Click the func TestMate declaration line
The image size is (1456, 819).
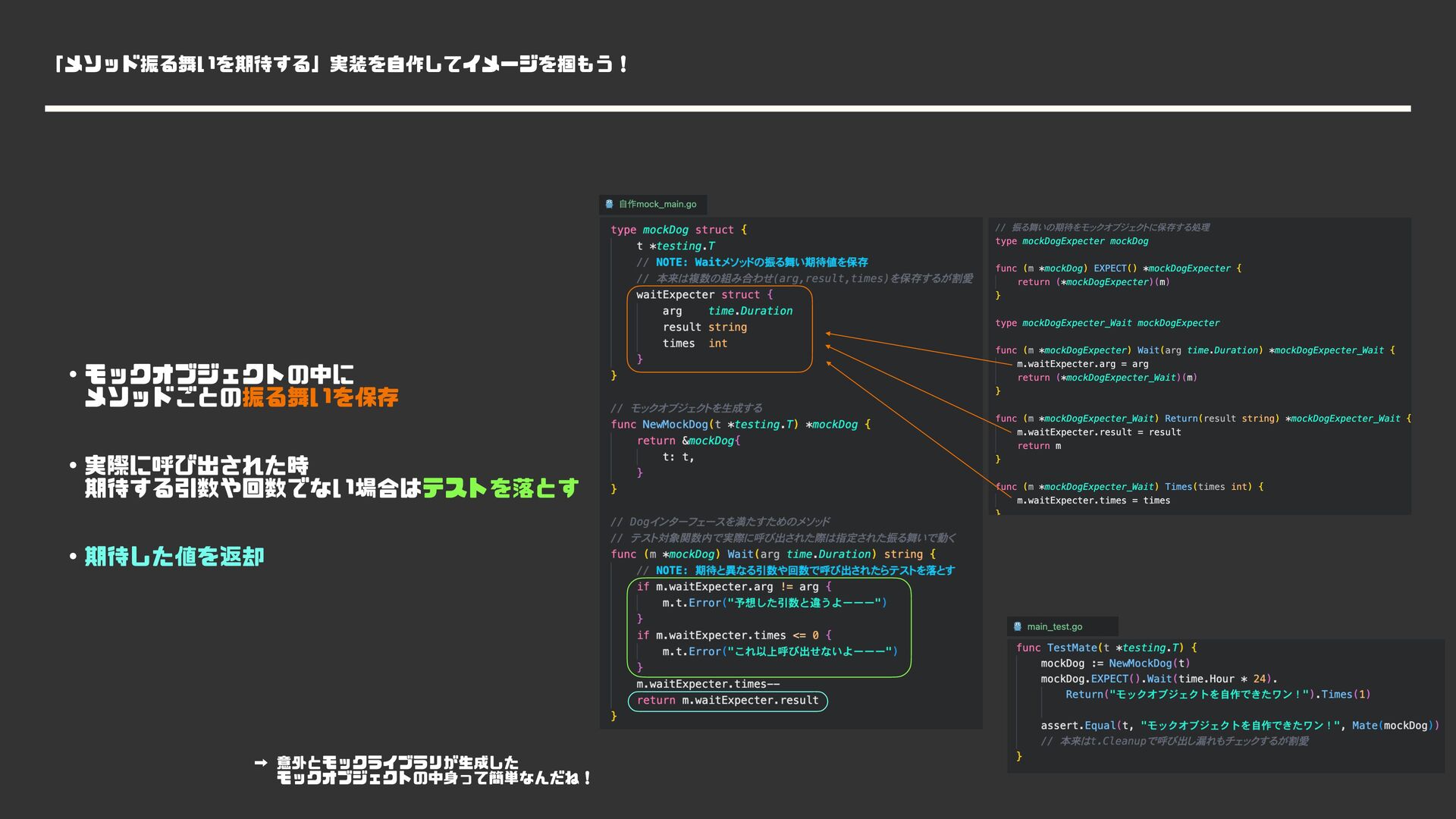point(1106,648)
